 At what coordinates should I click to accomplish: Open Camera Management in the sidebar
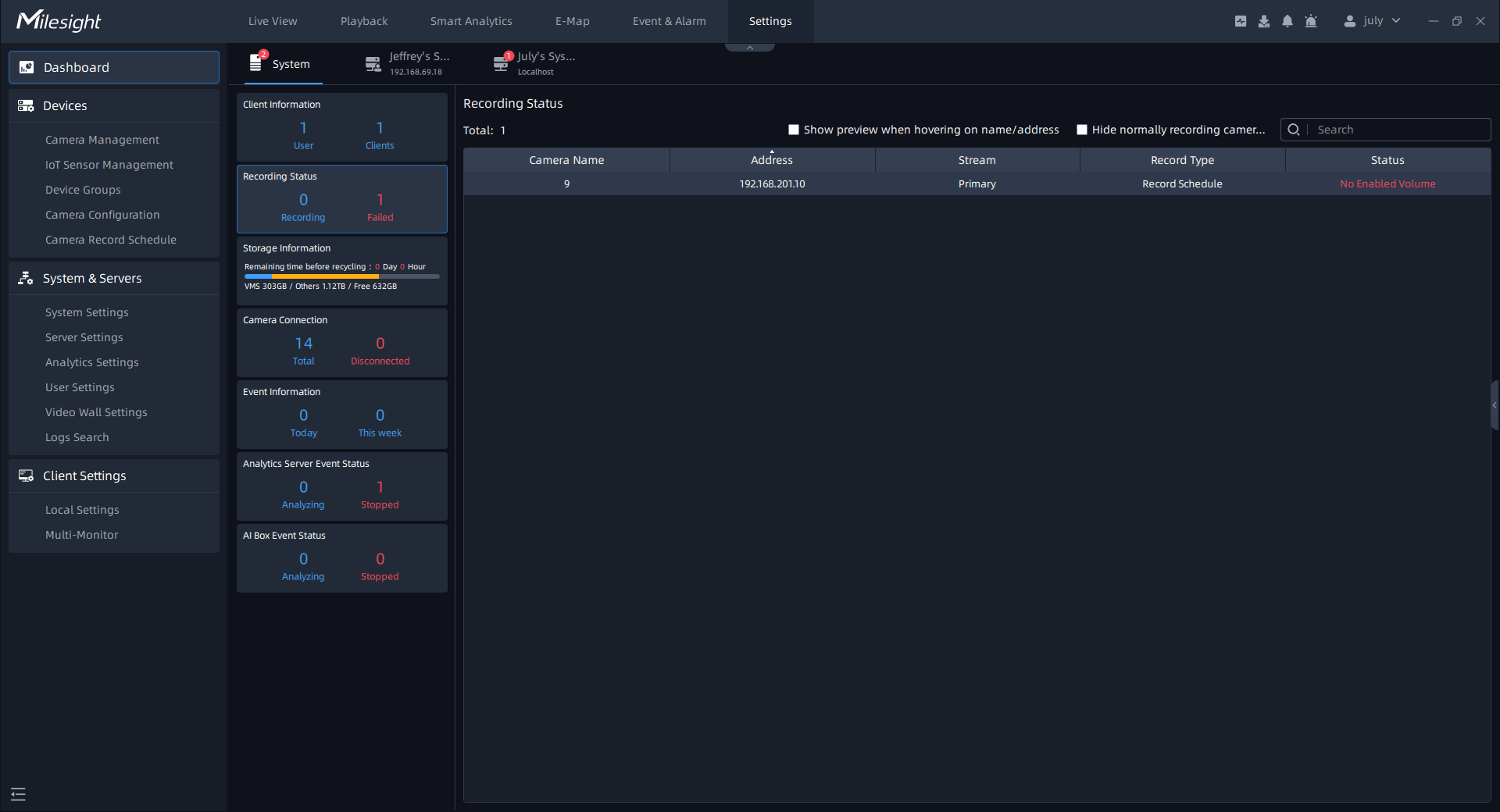102,140
